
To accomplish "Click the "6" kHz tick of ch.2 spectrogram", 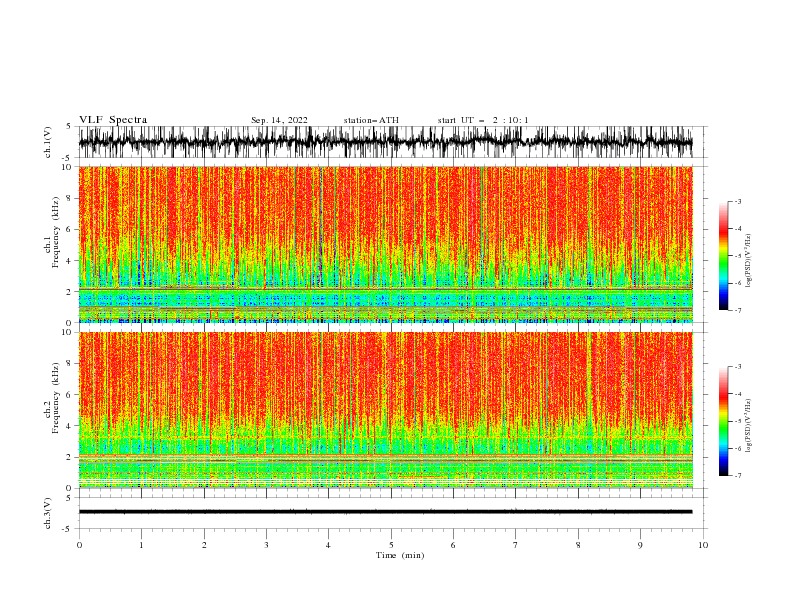I will click(x=70, y=394).
